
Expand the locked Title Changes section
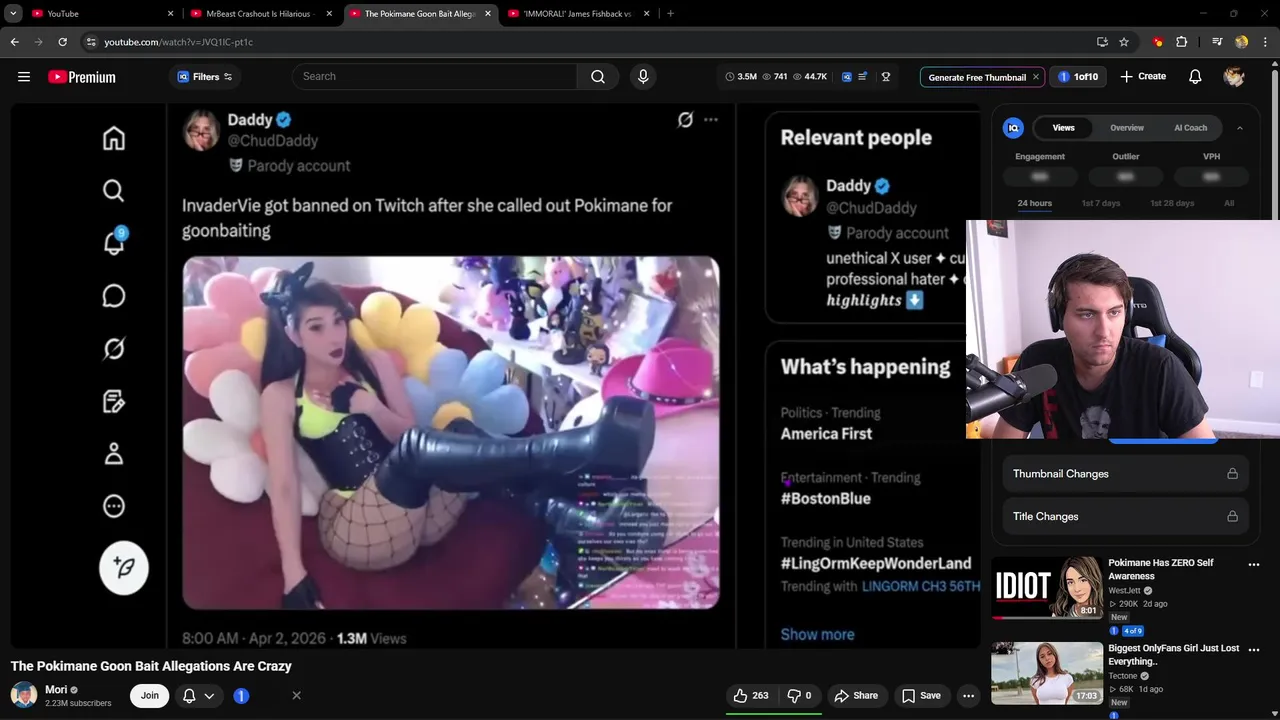tap(1125, 517)
